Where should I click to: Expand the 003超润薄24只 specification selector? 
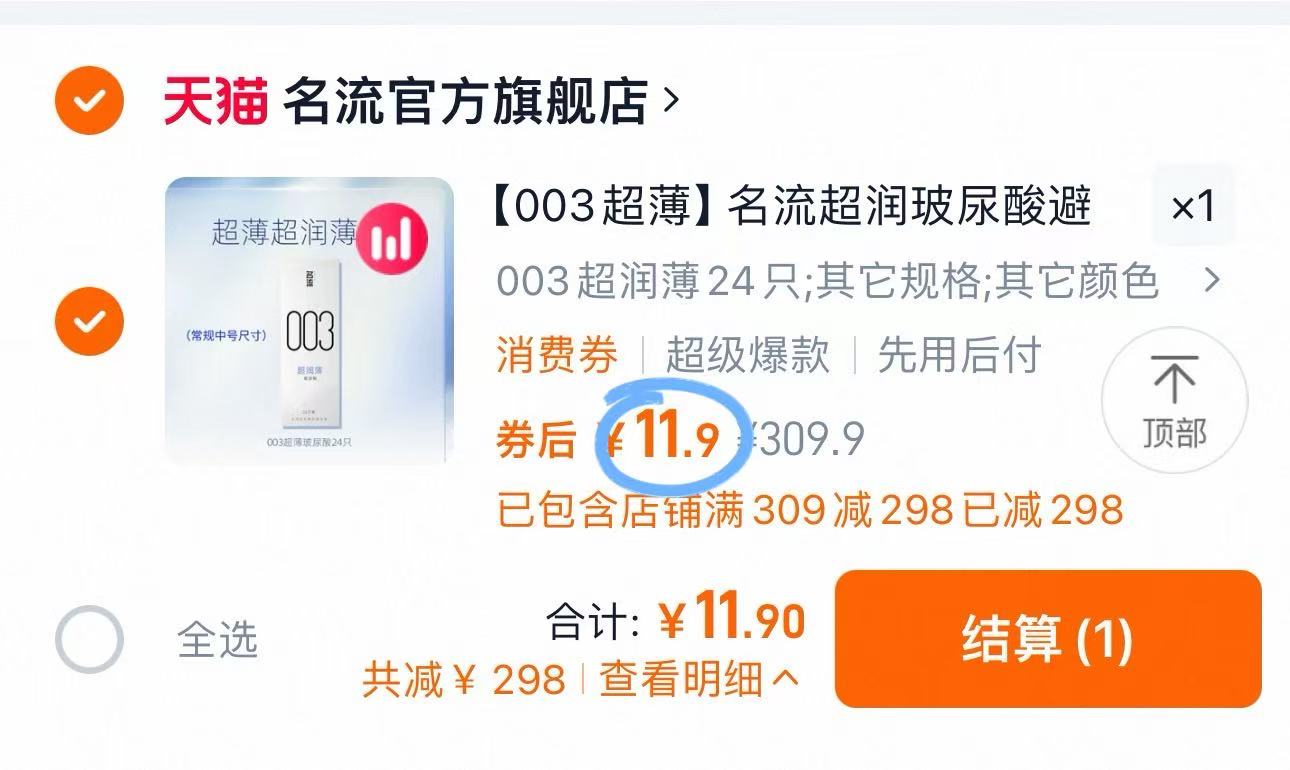[x=827, y=282]
